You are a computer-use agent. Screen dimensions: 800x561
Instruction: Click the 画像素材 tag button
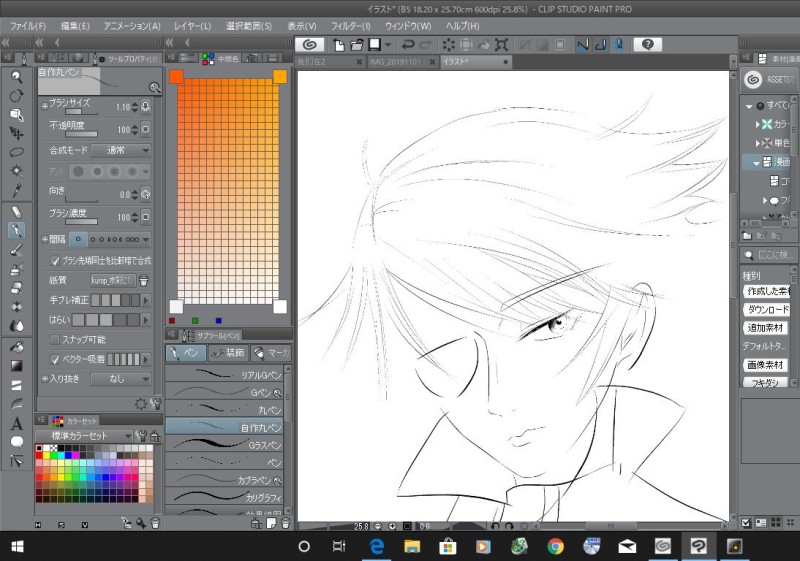point(764,365)
